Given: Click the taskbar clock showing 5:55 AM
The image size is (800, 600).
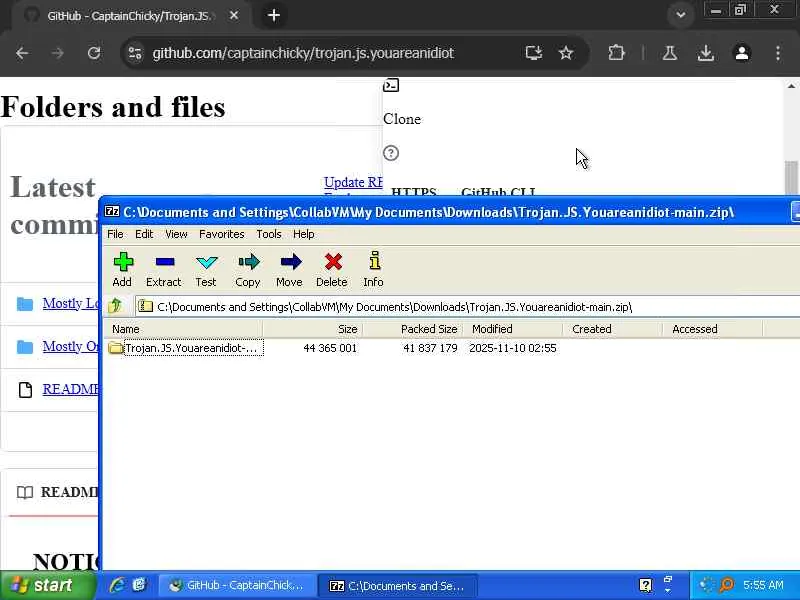Looking at the screenshot, I should click(763, 585).
